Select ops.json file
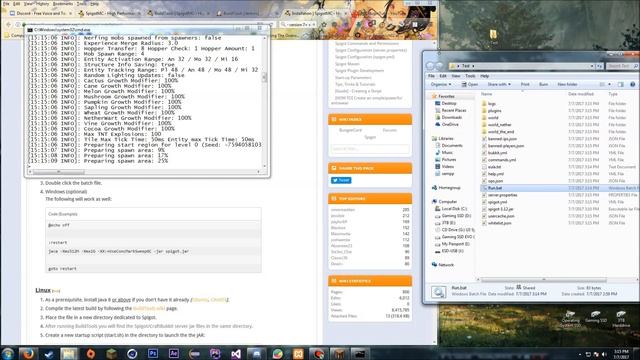Image resolution: width=640 pixels, height=360 pixels. [495, 181]
